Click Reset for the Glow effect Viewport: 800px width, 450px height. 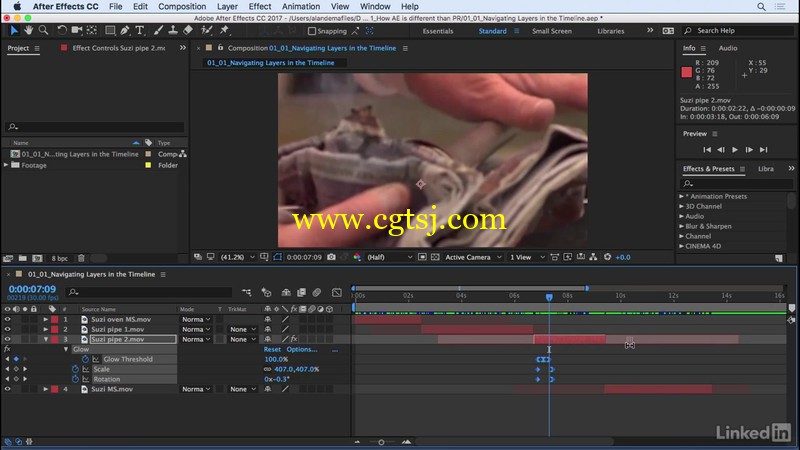[272, 349]
